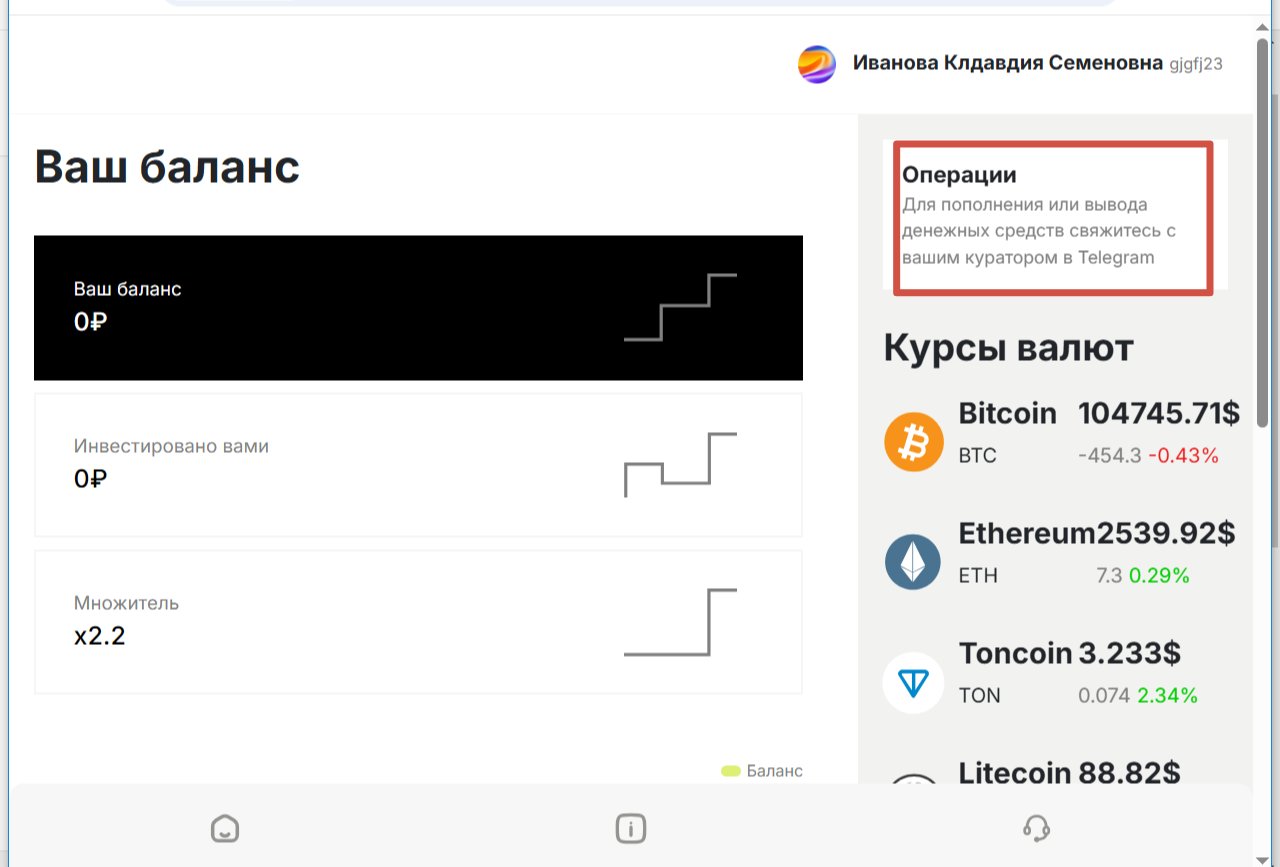
Task: Toggle the 'Баланс' chart legend item
Action: [762, 771]
